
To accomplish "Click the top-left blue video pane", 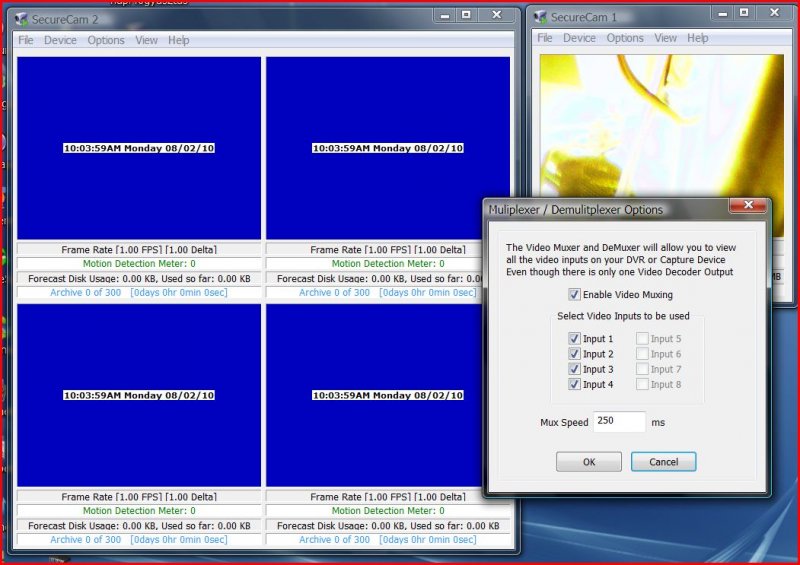I will pos(139,148).
